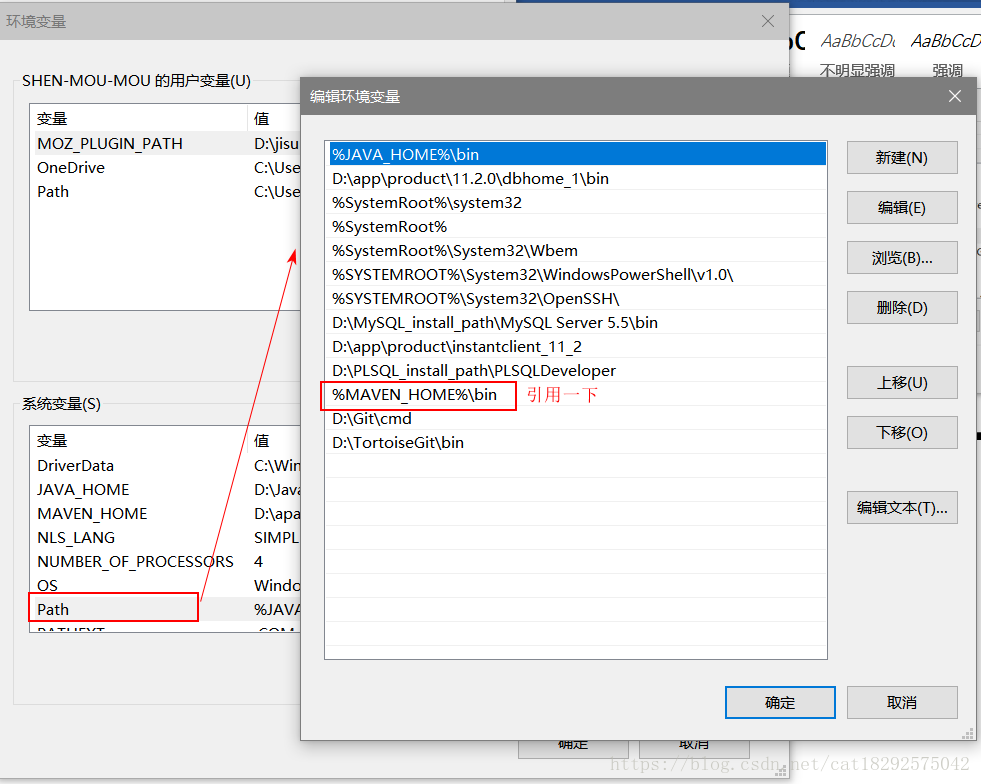Open 编辑文本(T)... text editor
This screenshot has width=981, height=784.
point(902,507)
